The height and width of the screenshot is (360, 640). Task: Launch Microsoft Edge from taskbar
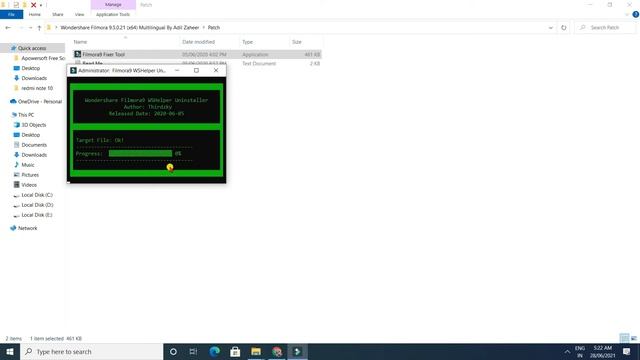coord(214,351)
